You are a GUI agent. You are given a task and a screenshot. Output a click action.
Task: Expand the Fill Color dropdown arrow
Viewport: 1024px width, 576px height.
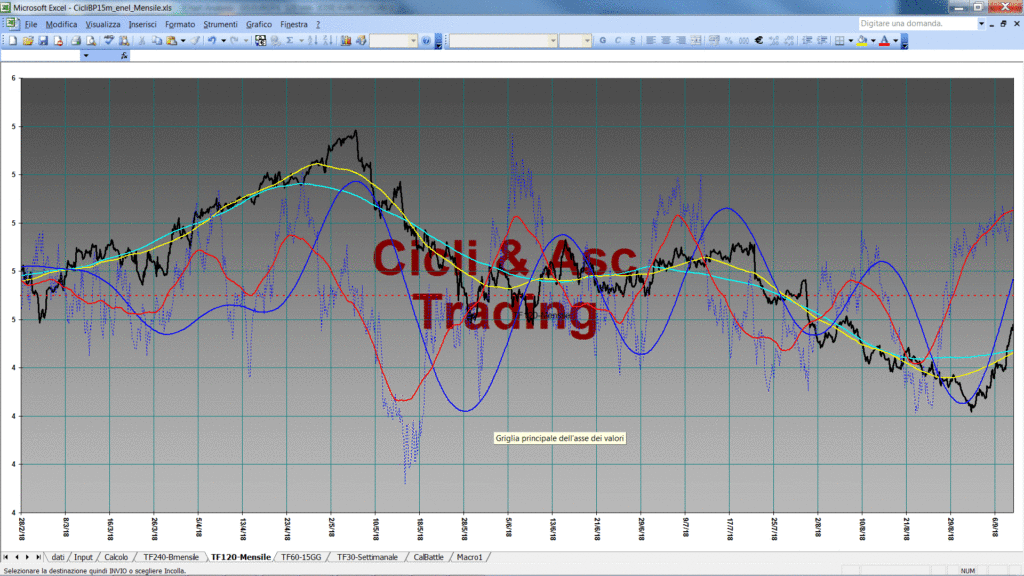[x=873, y=40]
